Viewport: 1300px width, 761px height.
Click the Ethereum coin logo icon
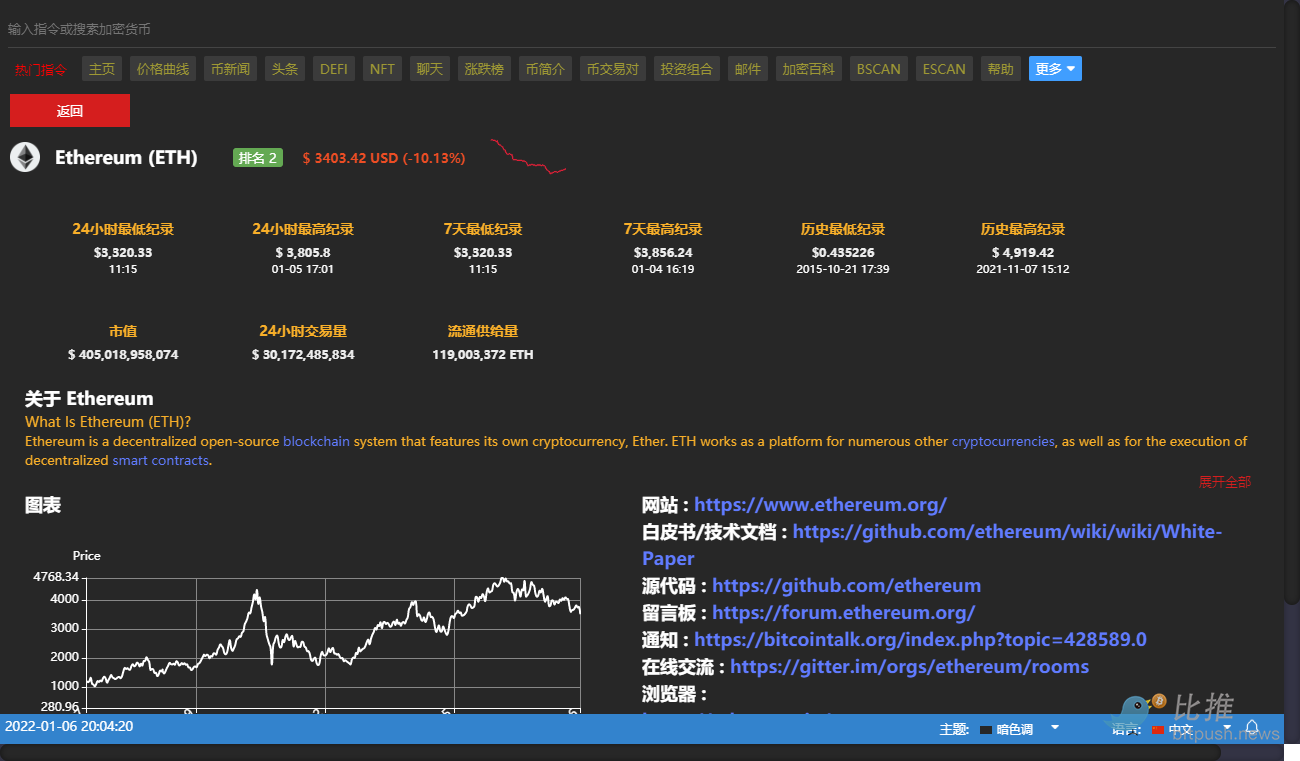coord(25,157)
